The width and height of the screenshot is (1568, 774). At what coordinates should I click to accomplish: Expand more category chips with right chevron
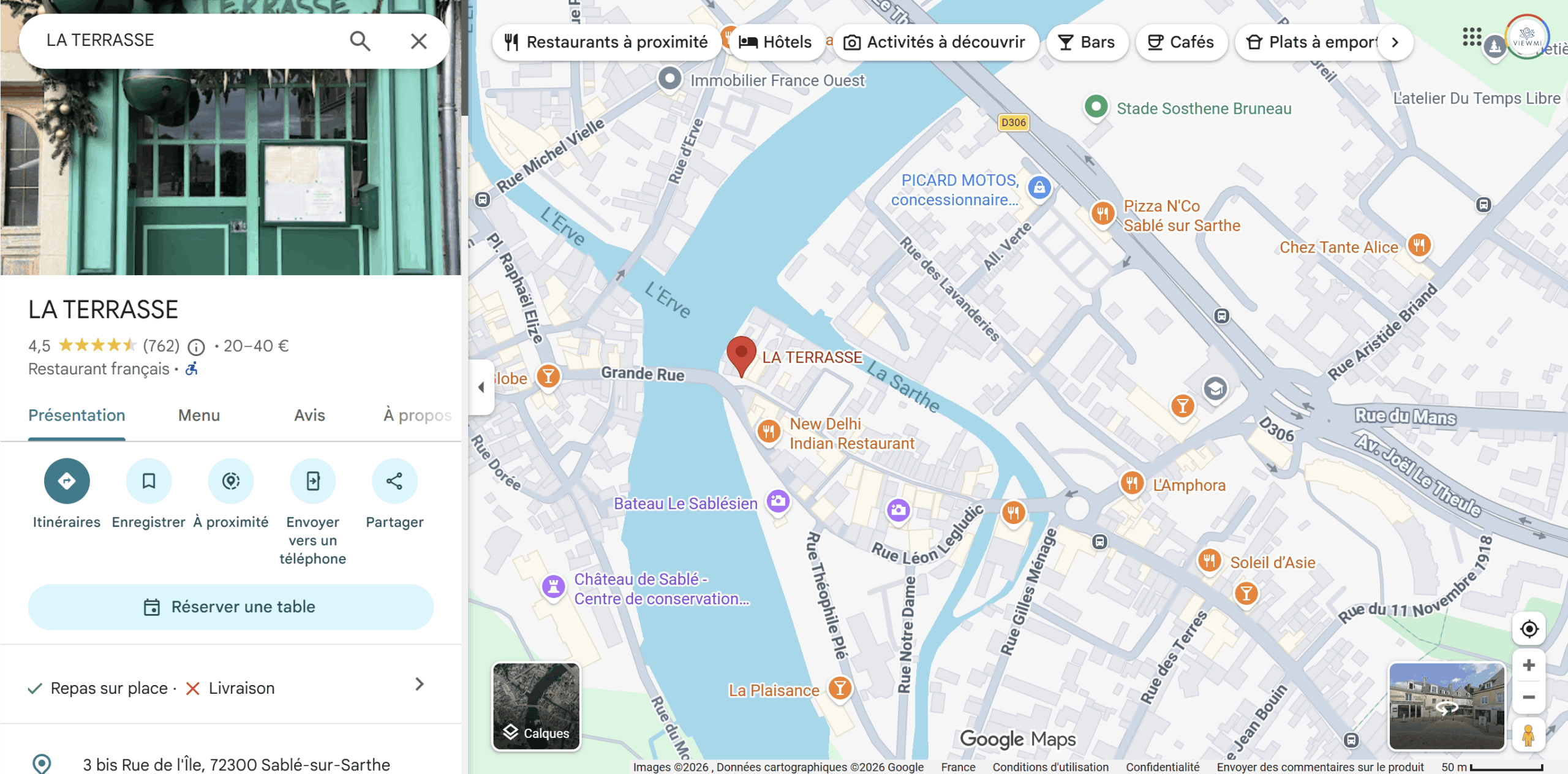pos(1395,42)
